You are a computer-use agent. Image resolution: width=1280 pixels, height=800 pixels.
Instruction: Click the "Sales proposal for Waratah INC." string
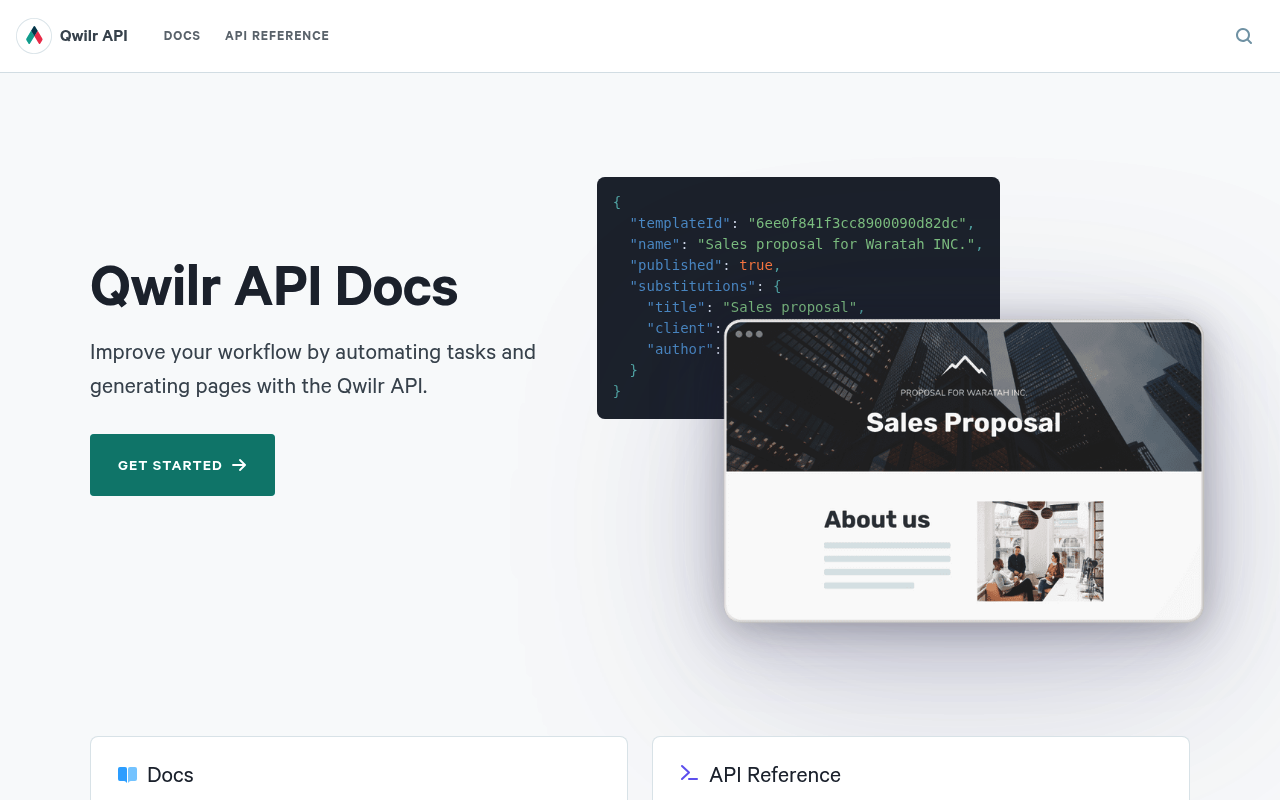tap(836, 244)
